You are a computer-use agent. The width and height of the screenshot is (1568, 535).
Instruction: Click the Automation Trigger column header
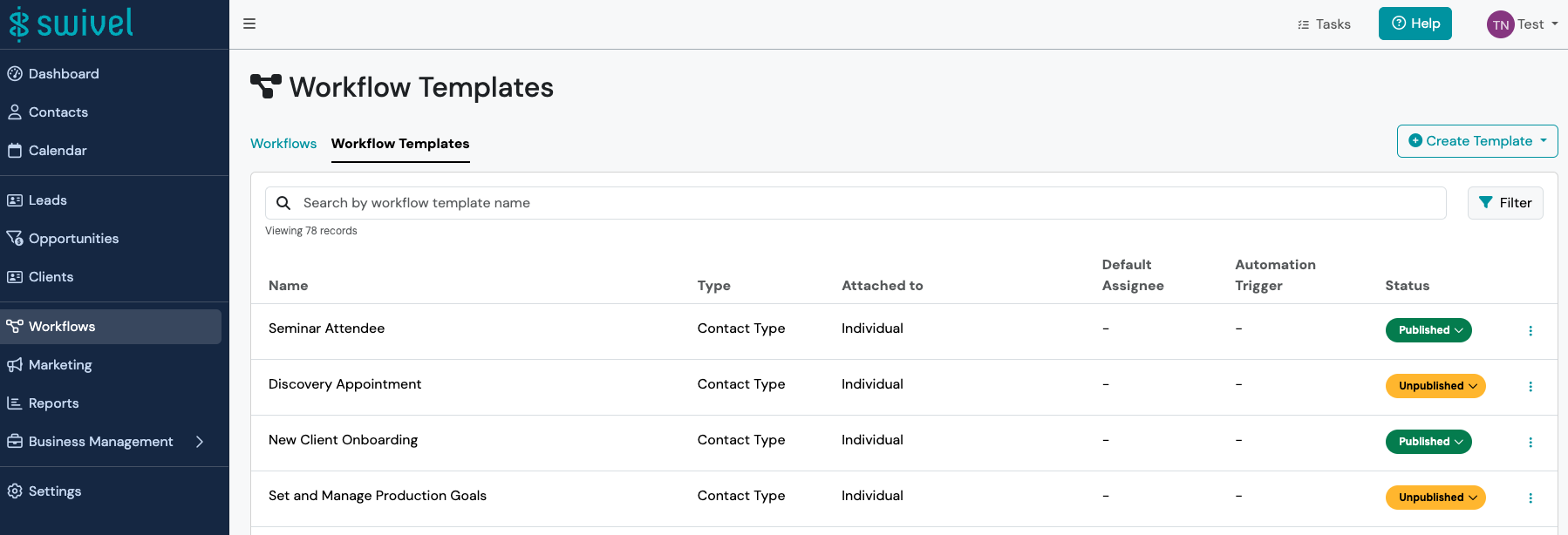click(x=1275, y=275)
